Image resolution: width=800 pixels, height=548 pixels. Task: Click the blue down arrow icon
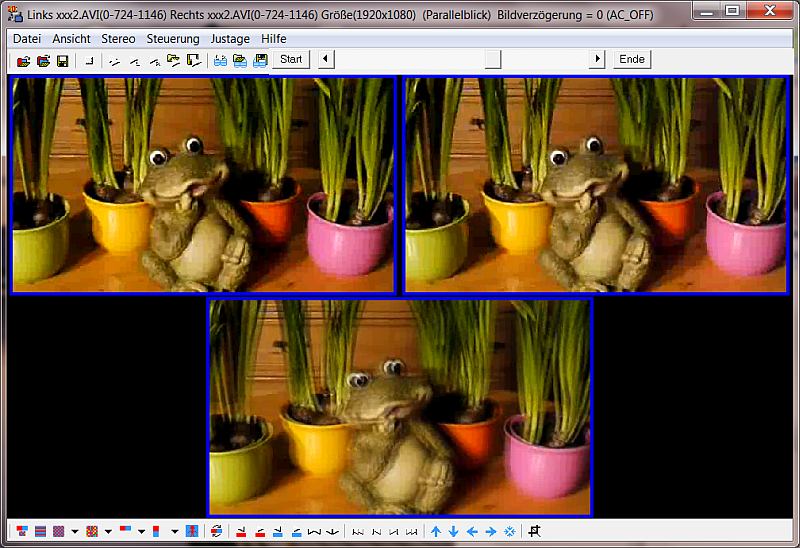point(454,532)
